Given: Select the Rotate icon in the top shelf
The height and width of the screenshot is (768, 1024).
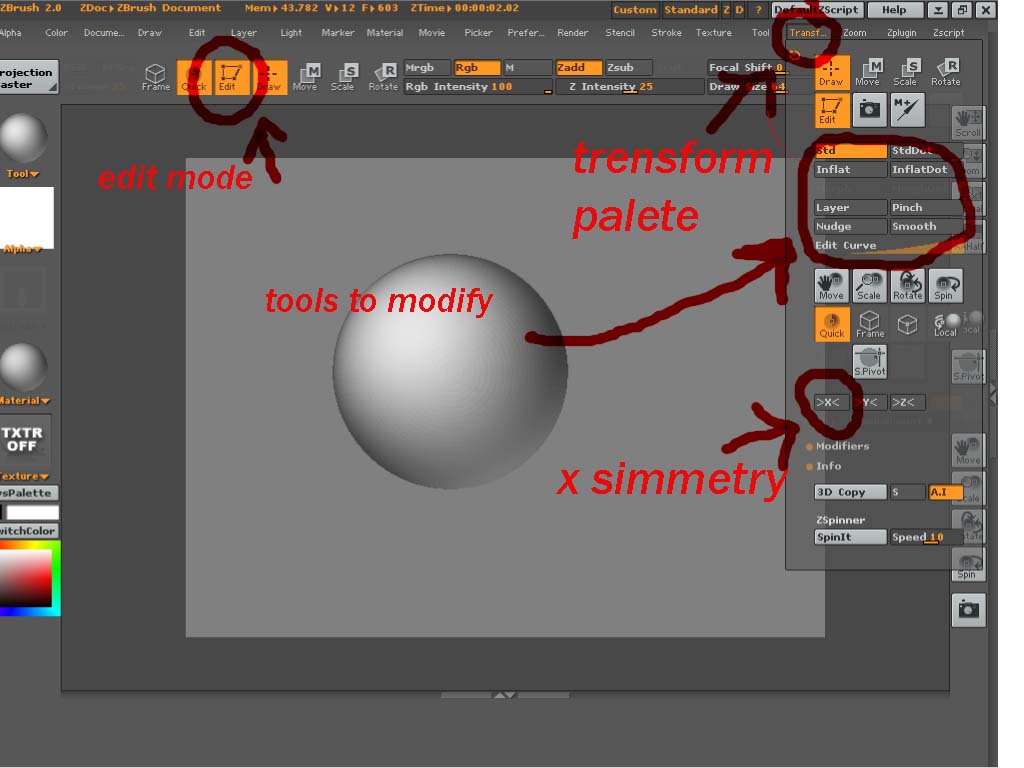Looking at the screenshot, I should (x=383, y=76).
